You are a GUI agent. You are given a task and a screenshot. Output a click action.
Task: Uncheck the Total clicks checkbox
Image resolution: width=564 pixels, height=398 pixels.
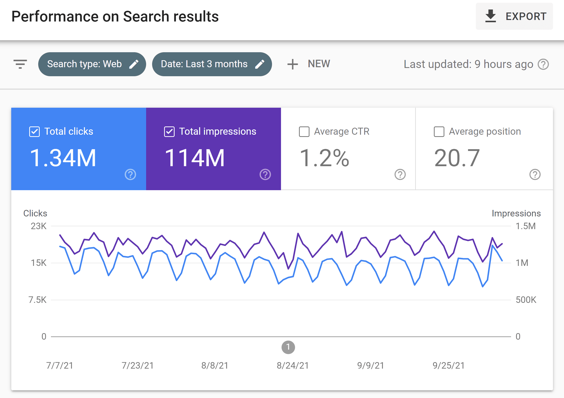pyautogui.click(x=35, y=132)
